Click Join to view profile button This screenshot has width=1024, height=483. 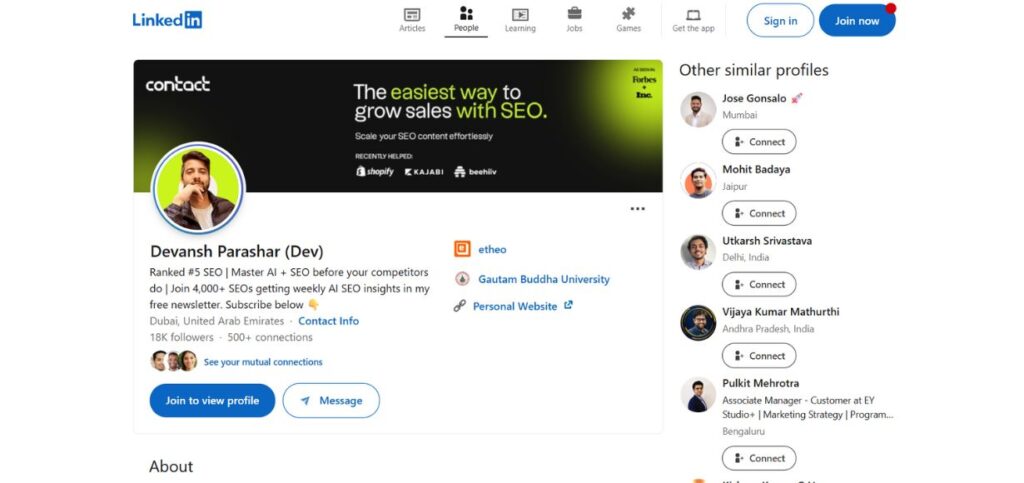pos(212,401)
